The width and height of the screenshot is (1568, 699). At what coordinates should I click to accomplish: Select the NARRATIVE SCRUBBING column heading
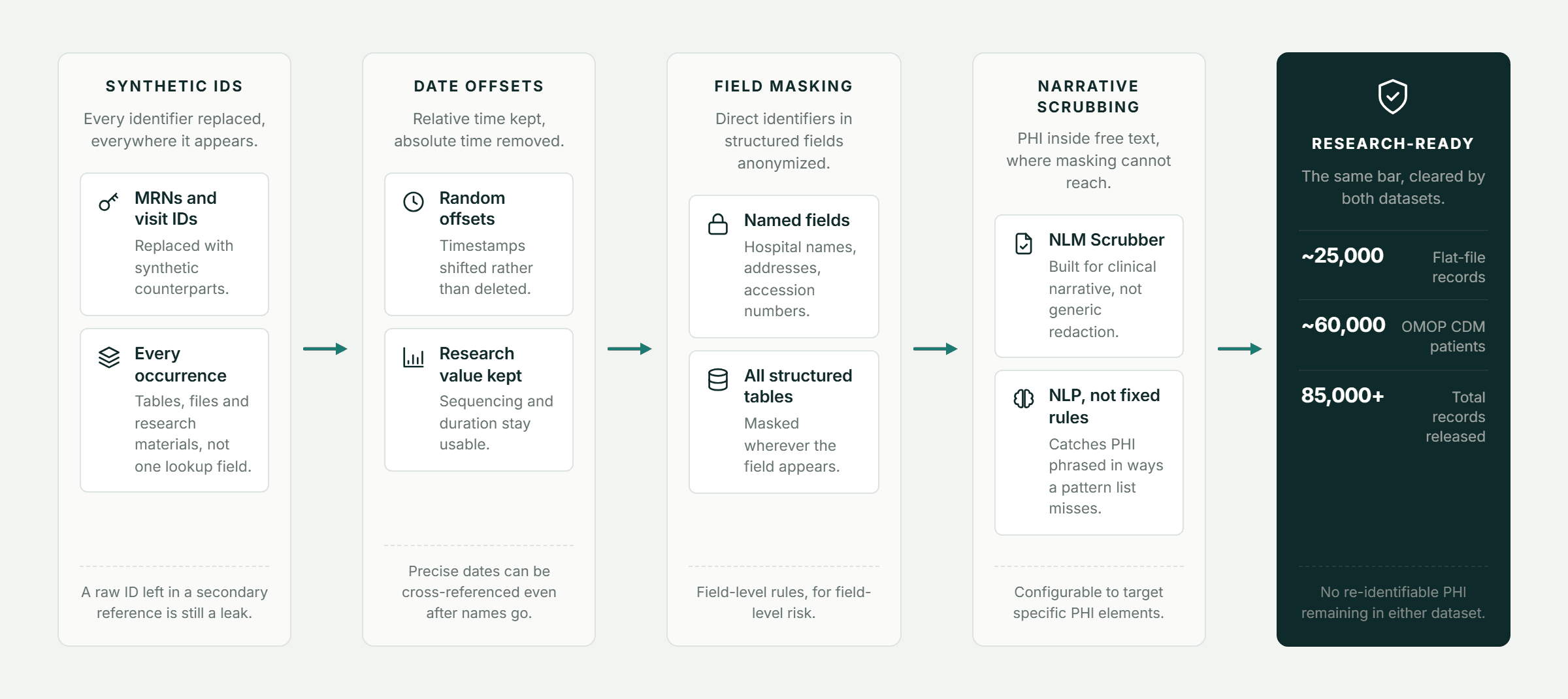(x=1088, y=97)
